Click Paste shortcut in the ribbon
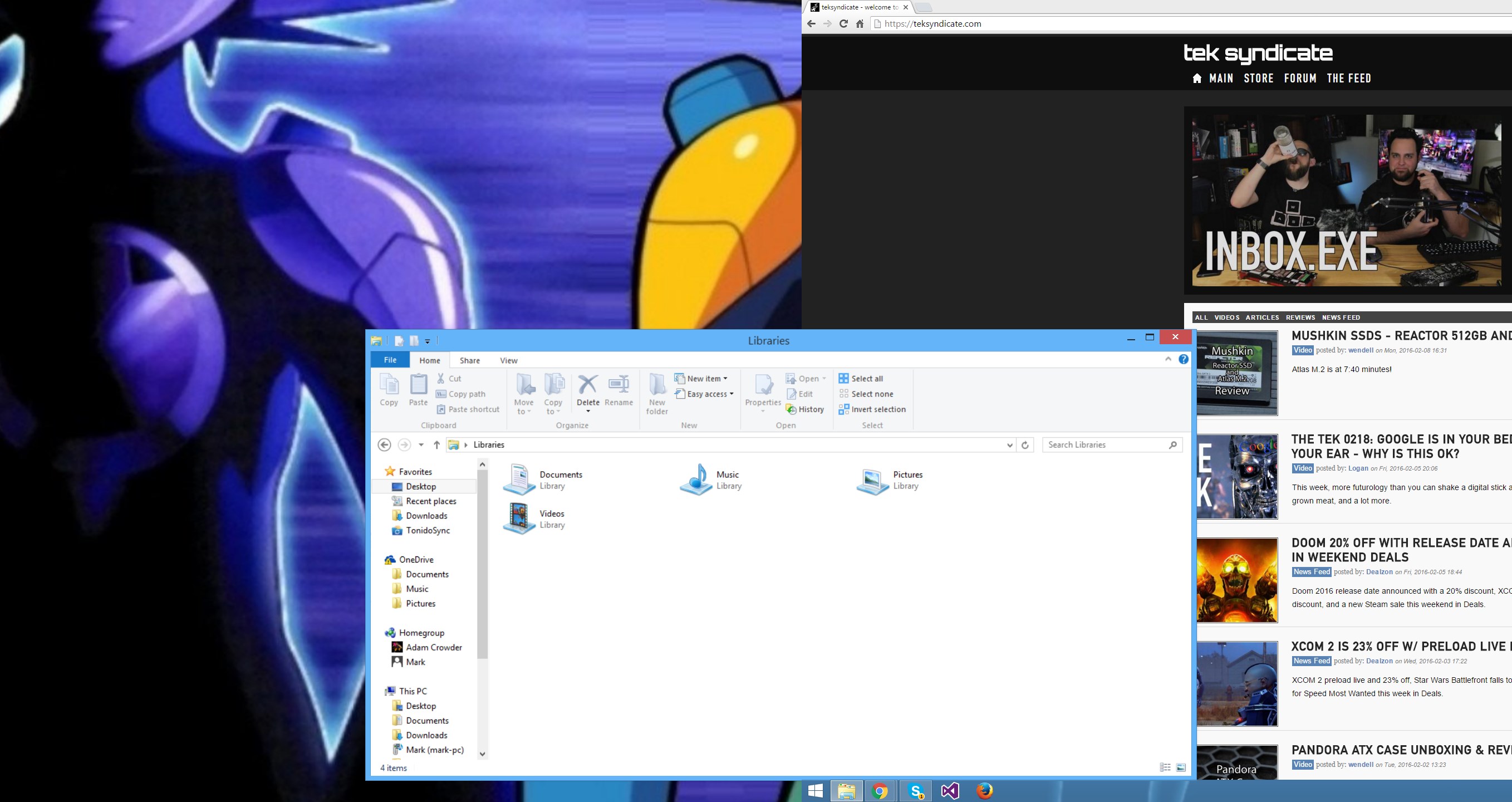Viewport: 1512px width, 802px height. (468, 409)
